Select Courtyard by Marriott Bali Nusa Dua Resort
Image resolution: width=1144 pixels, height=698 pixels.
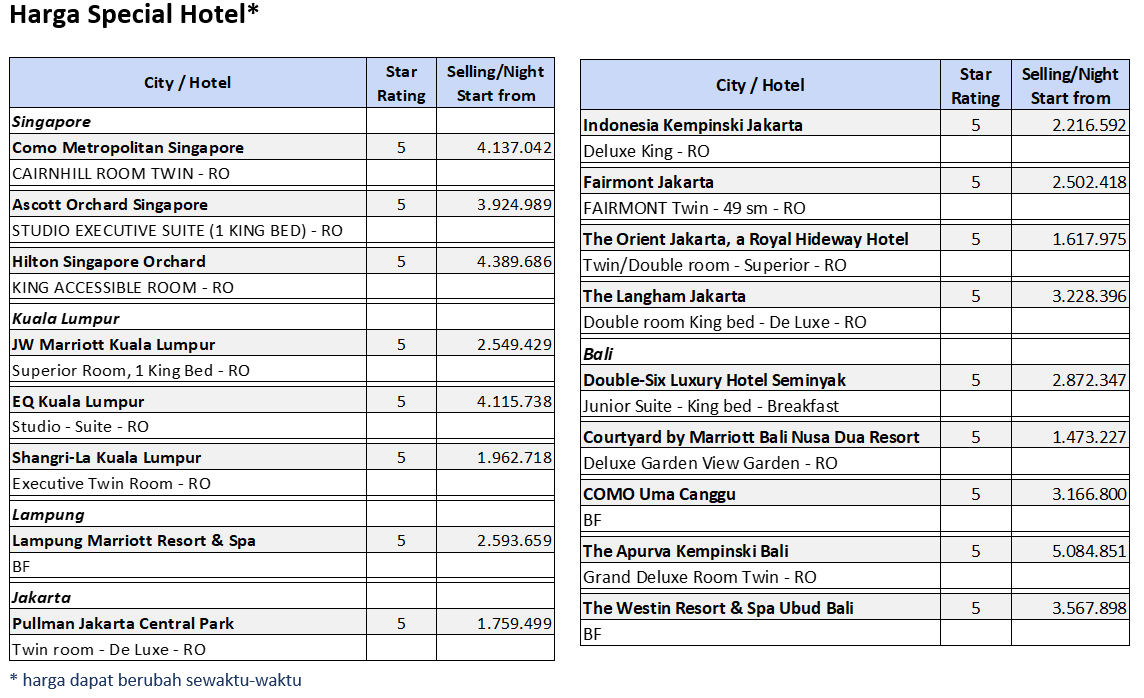pos(751,437)
